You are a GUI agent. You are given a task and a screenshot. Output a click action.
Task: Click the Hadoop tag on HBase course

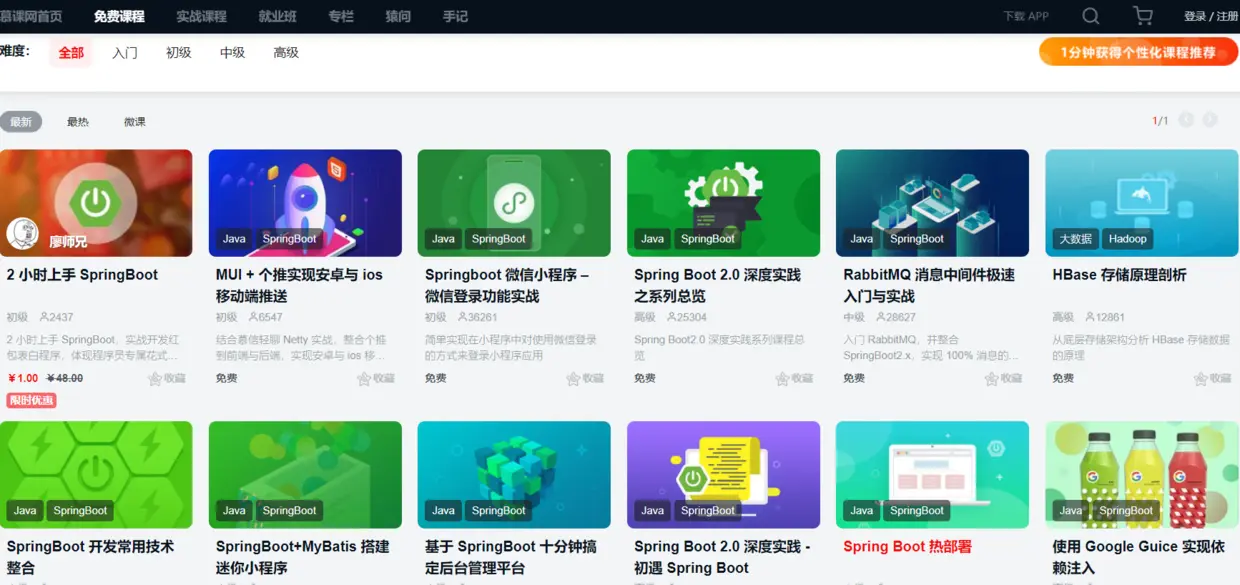pyautogui.click(x=1127, y=239)
